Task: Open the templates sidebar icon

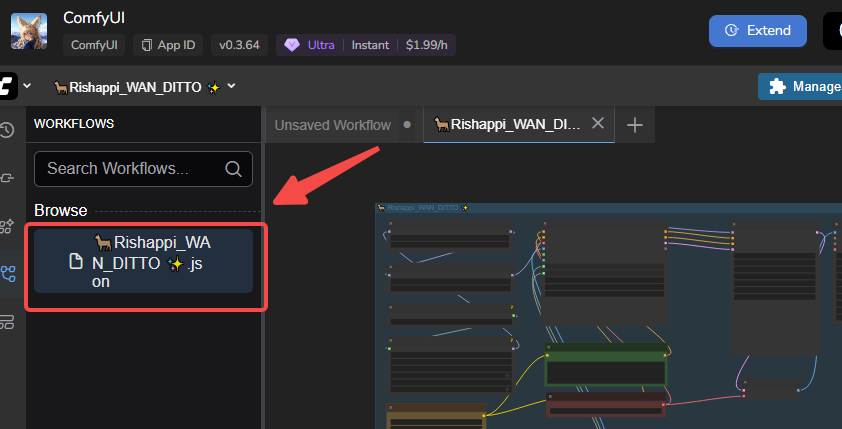Action: pyautogui.click(x=8, y=322)
